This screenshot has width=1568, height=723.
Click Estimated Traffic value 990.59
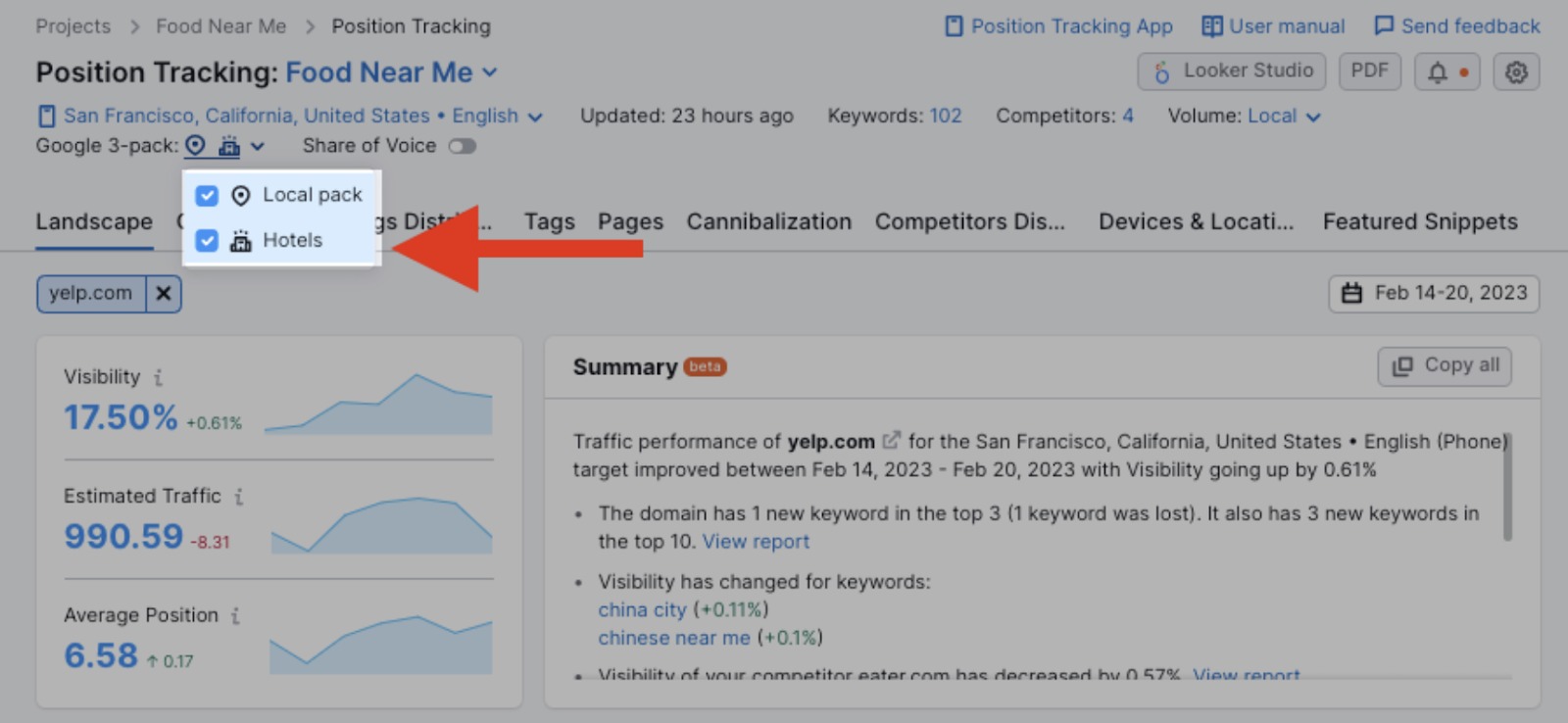(123, 537)
